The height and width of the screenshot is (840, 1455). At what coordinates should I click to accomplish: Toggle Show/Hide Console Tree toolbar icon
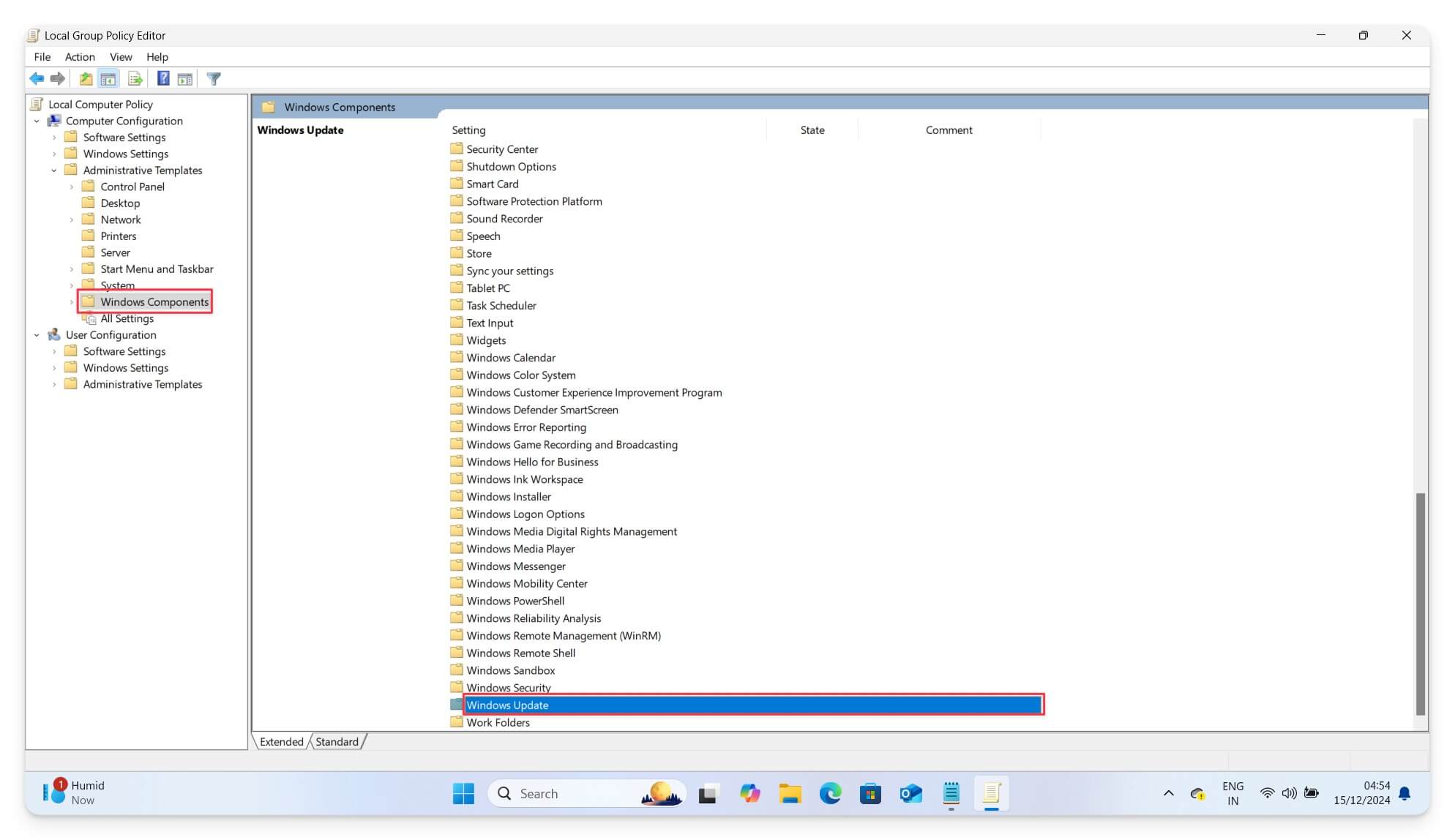tap(108, 78)
